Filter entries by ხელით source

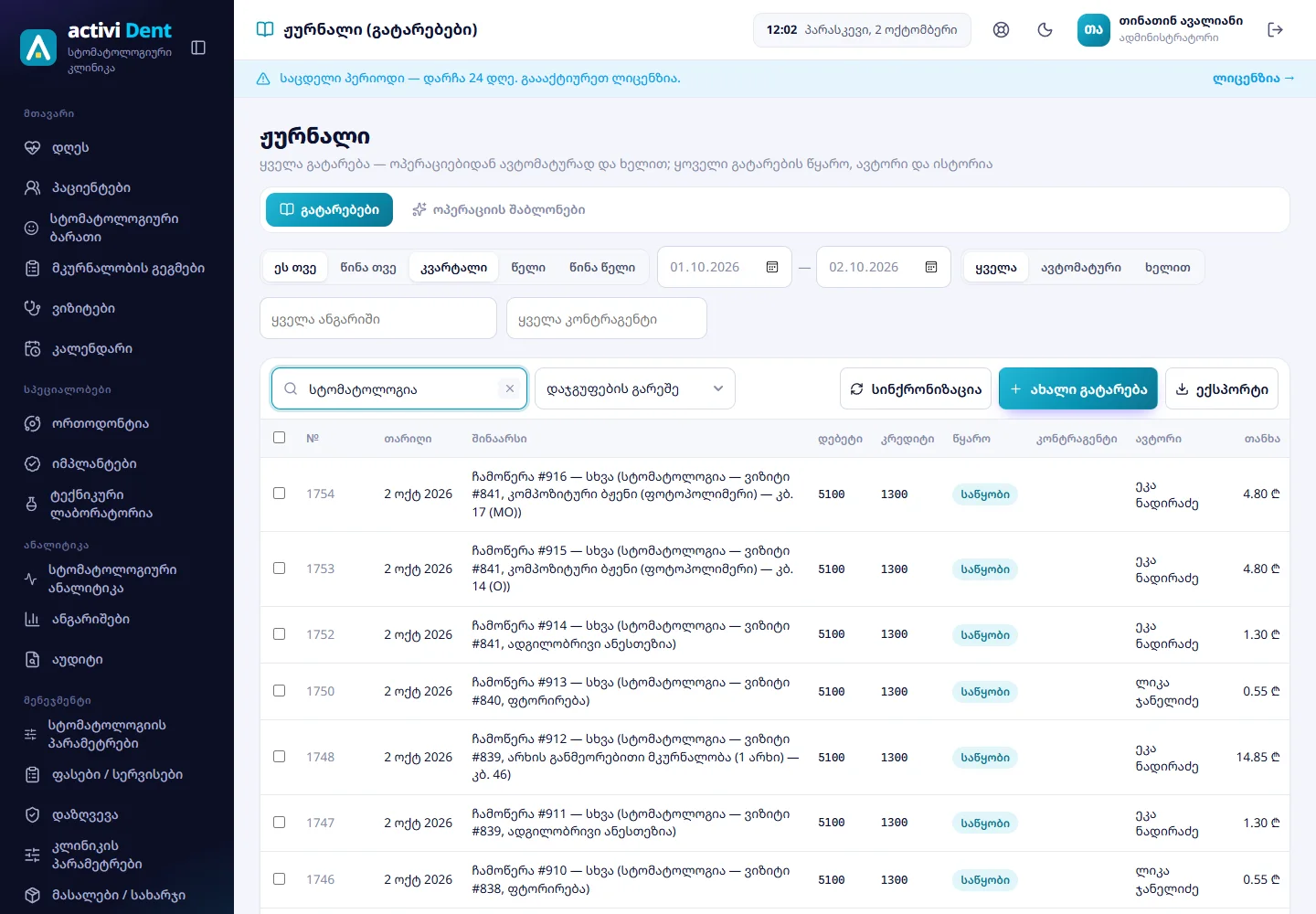tap(1168, 267)
